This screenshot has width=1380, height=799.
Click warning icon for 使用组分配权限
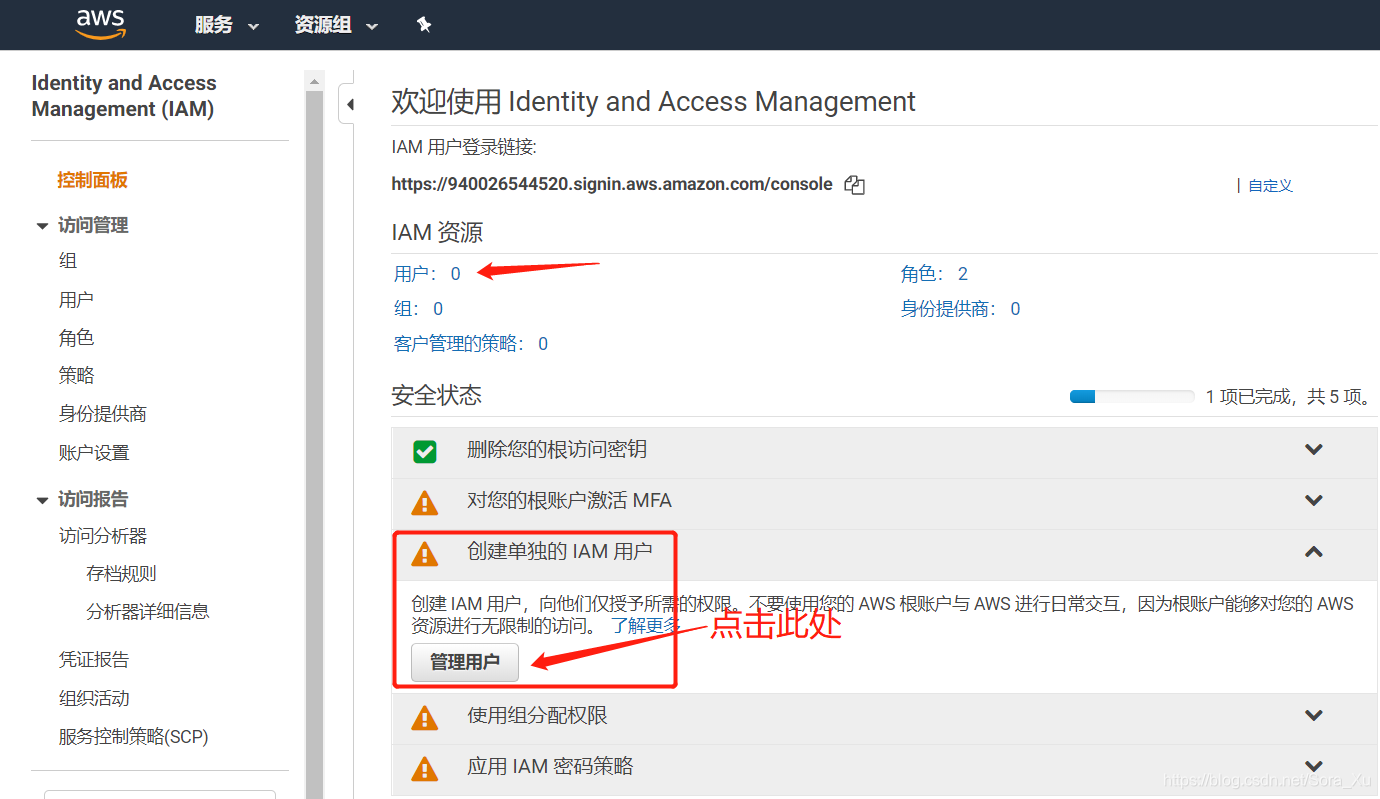(425, 717)
